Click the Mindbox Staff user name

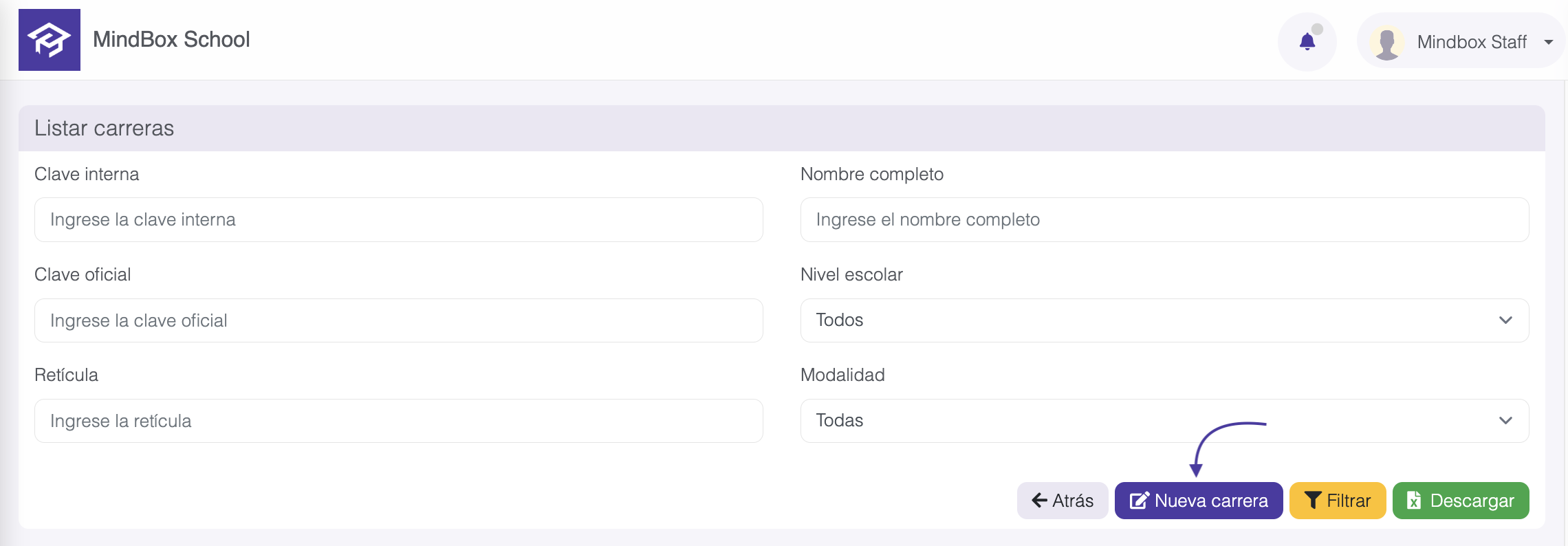[1472, 43]
